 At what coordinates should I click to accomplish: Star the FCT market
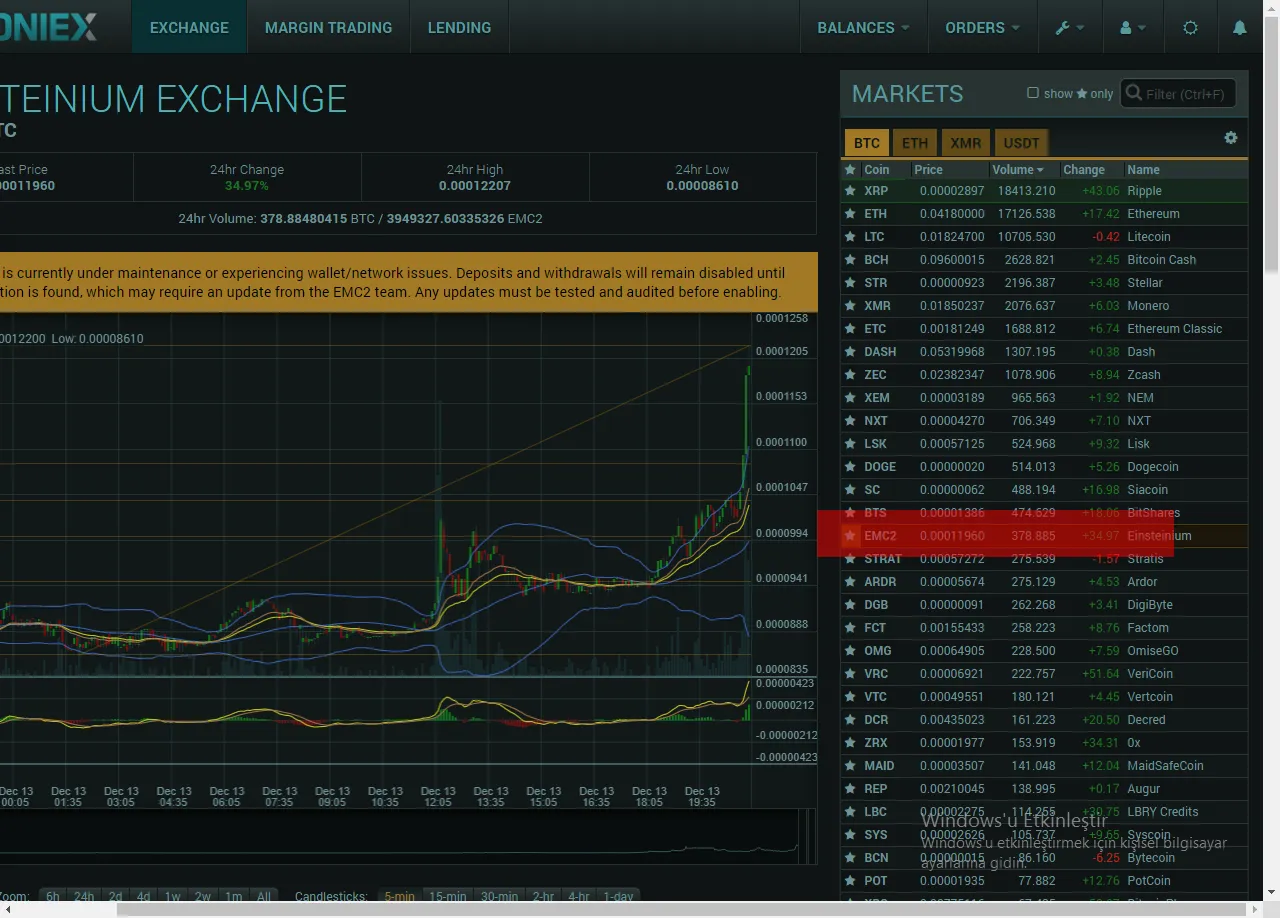[850, 628]
